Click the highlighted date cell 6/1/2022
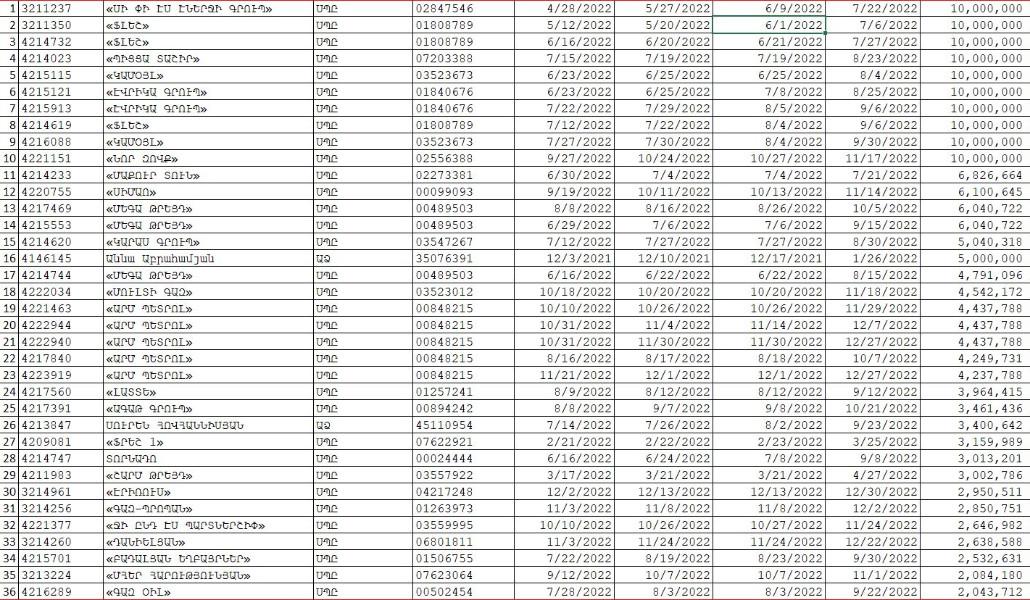Screen dimensions: 1030x600 coord(768,24)
